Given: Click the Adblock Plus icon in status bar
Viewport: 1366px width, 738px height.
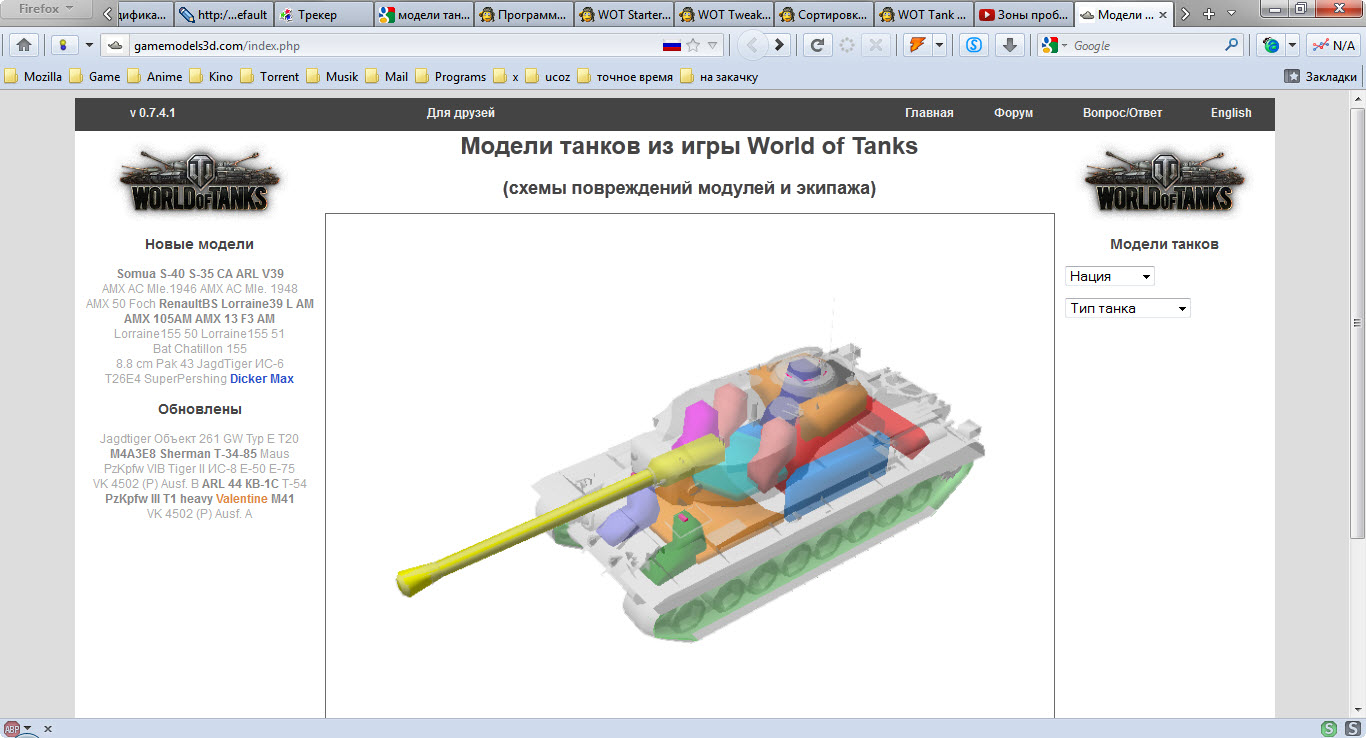Looking at the screenshot, I should [12, 729].
